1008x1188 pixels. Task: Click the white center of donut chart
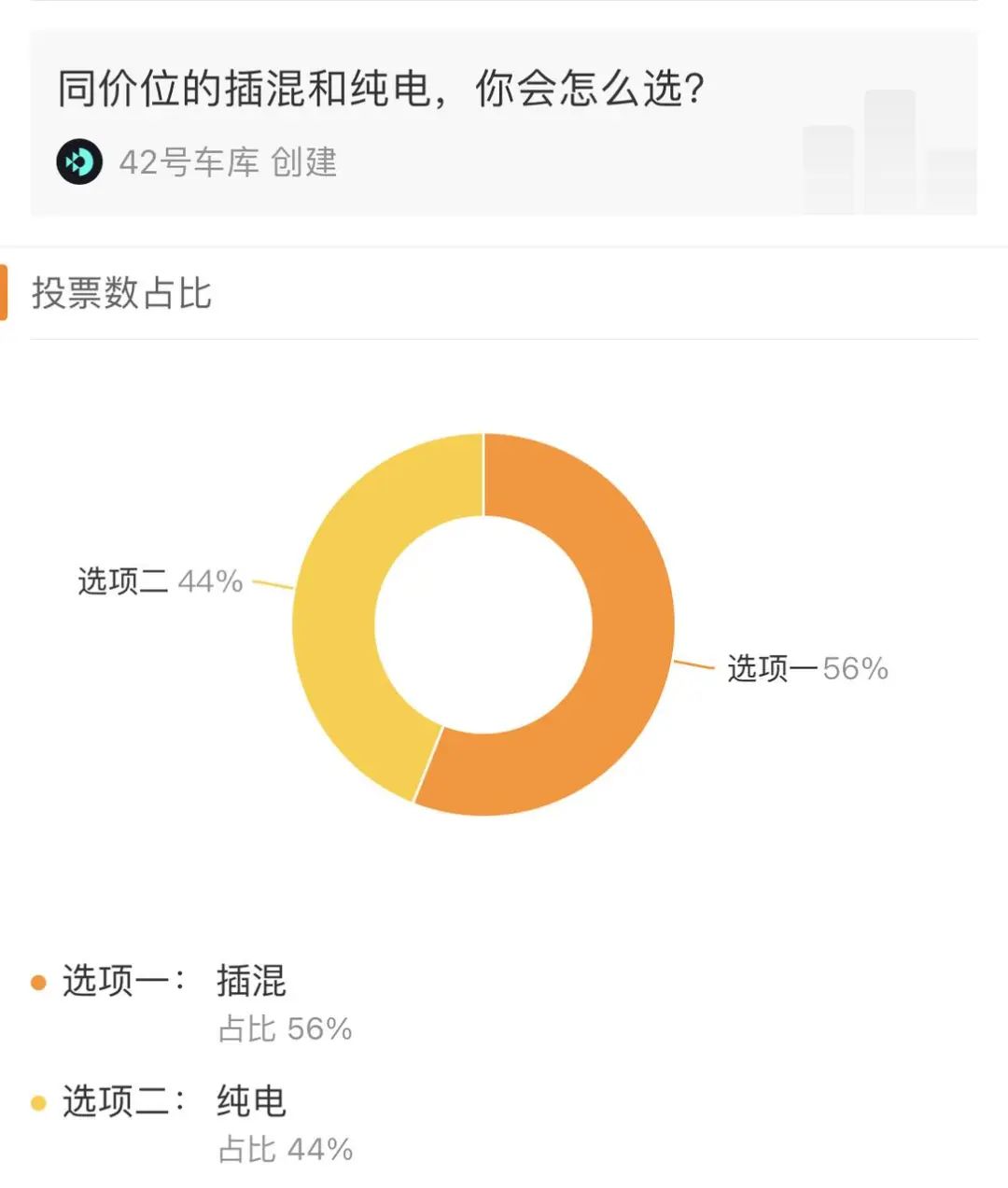tap(483, 623)
